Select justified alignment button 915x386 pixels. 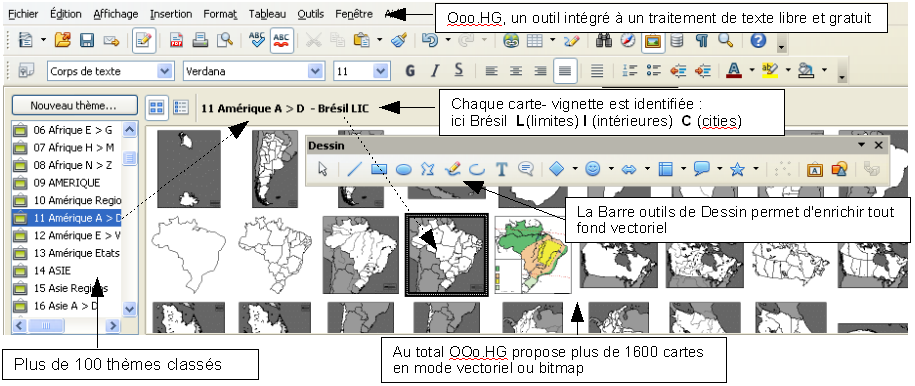[565, 71]
